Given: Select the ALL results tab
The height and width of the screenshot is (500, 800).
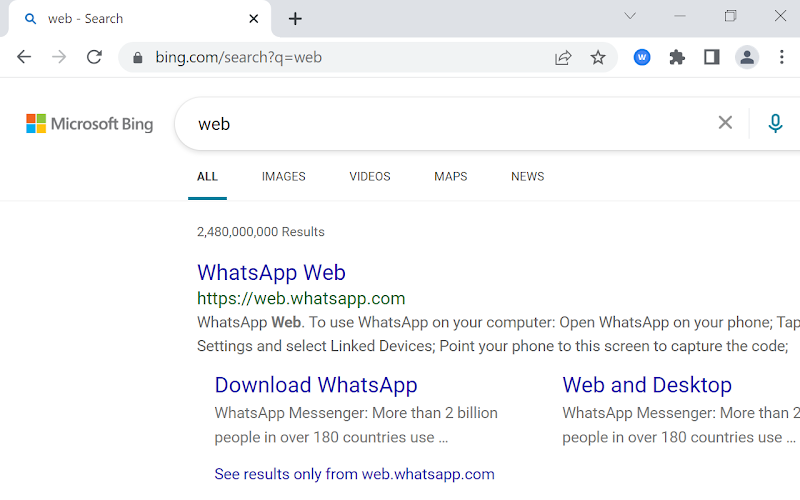Looking at the screenshot, I should [x=207, y=177].
